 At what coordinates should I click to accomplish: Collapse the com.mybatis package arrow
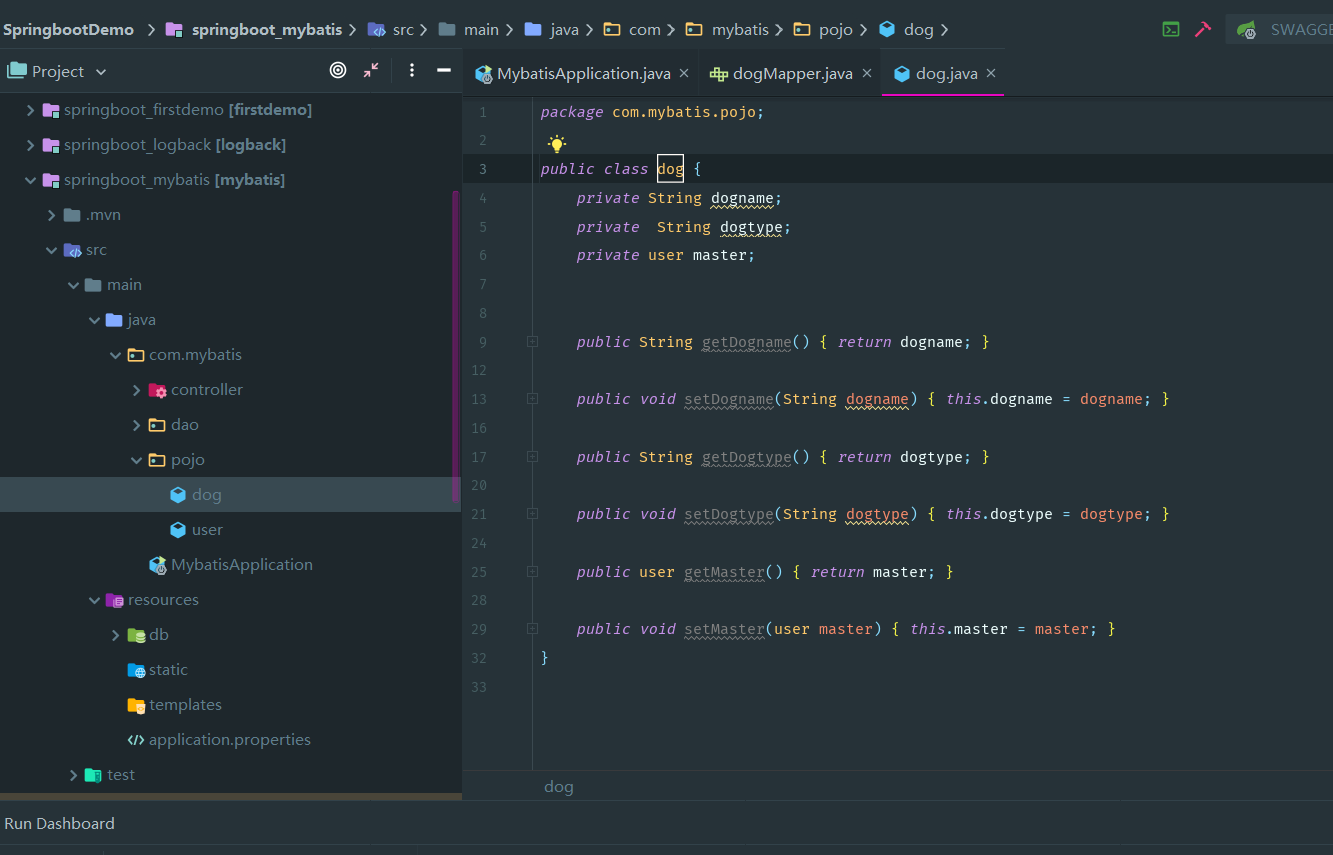(x=116, y=355)
